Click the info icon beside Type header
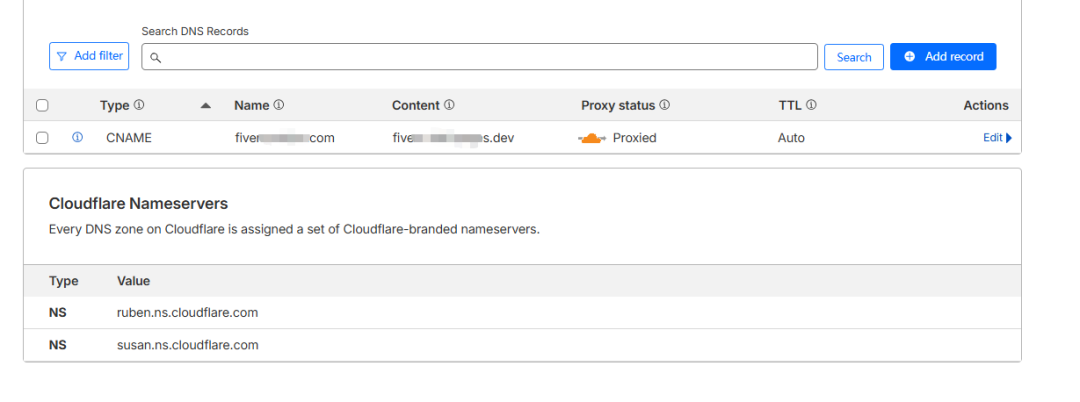The image size is (1080, 402). click(139, 105)
